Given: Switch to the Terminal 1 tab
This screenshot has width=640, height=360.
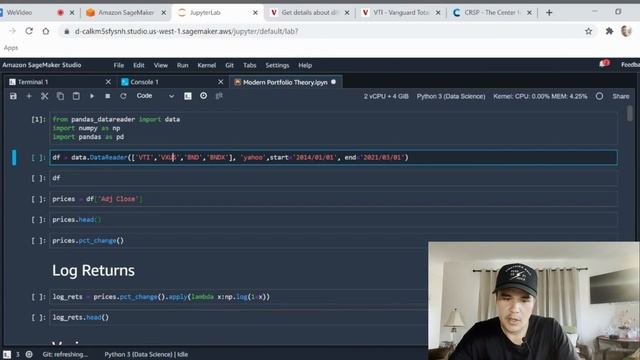Looking at the screenshot, I should click(33, 82).
